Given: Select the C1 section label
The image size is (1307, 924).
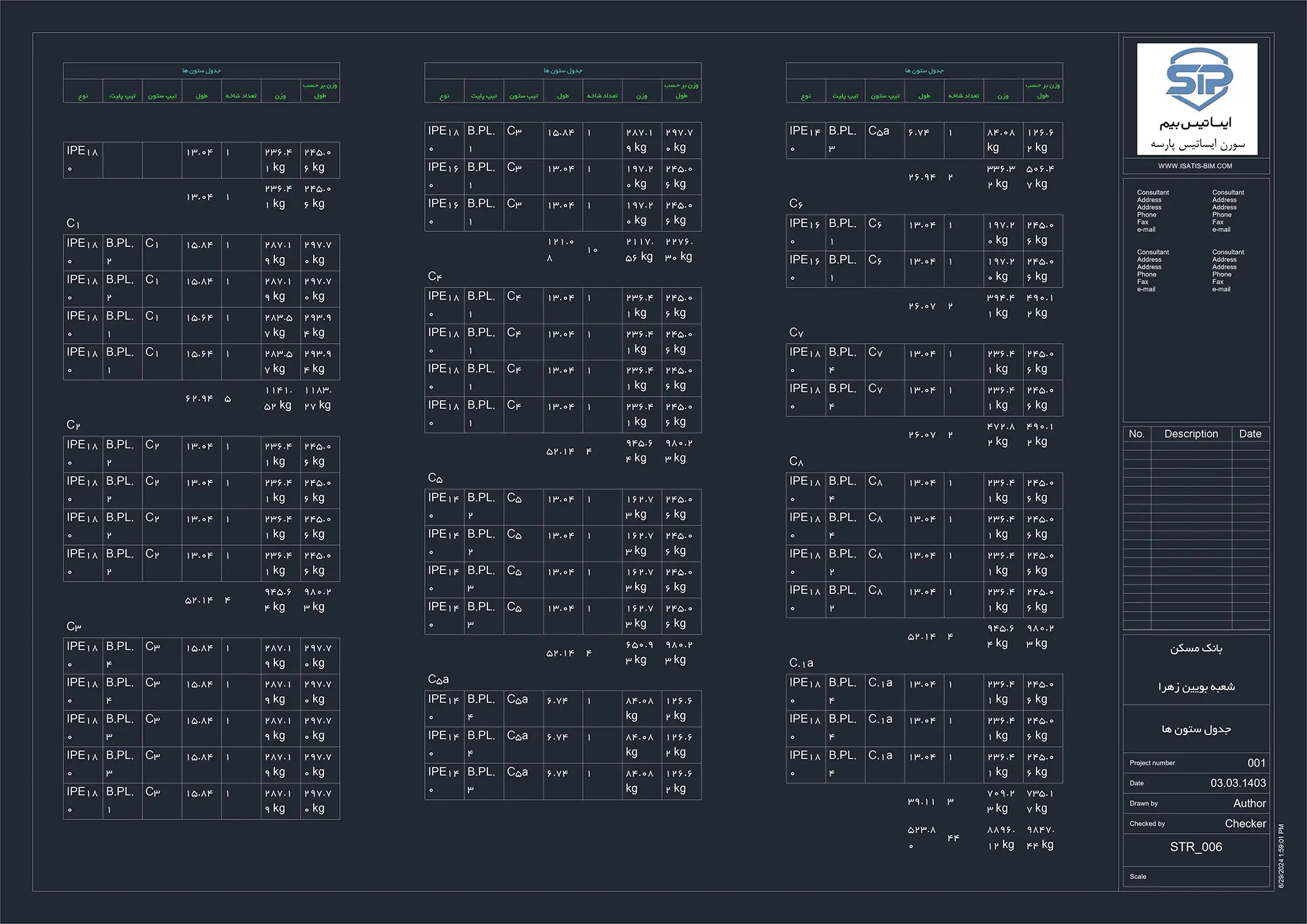Looking at the screenshot, I should point(73,223).
